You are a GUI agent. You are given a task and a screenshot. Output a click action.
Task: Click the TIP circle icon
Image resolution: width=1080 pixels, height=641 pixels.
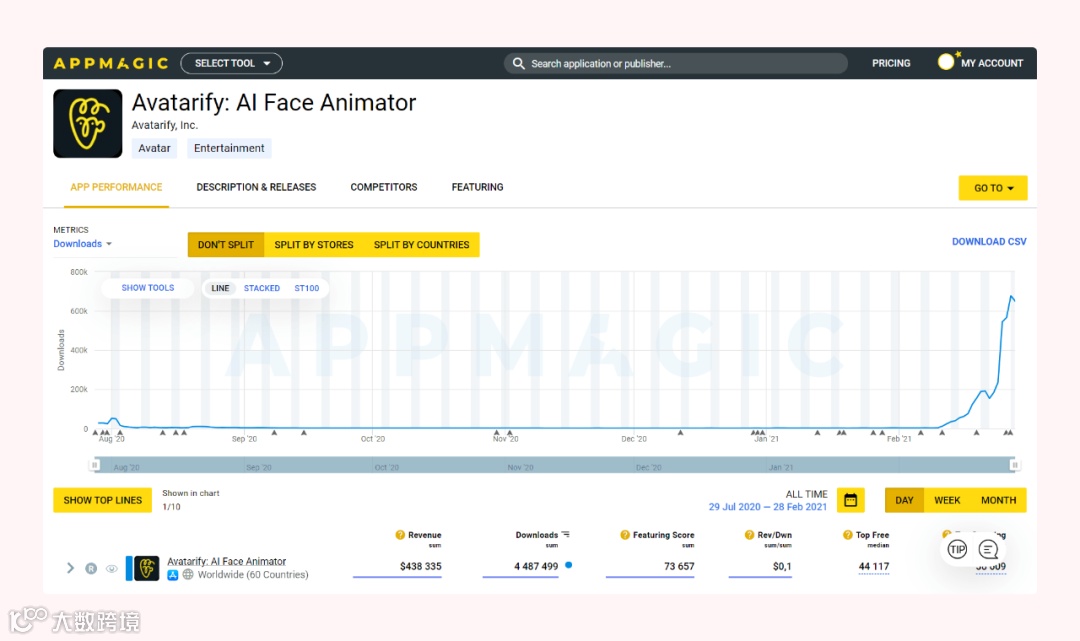tap(957, 549)
